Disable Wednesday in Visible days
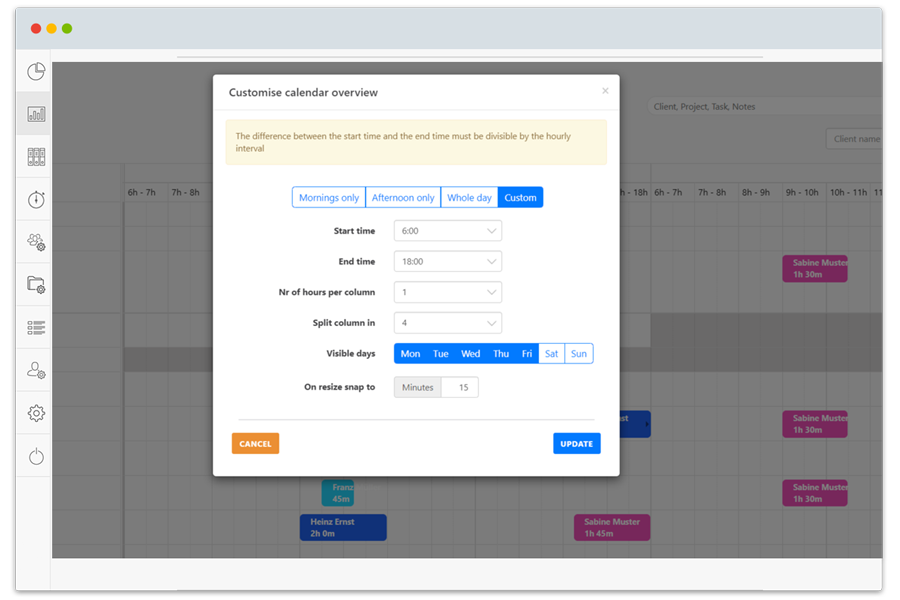The width and height of the screenshot is (900, 600). click(x=470, y=353)
